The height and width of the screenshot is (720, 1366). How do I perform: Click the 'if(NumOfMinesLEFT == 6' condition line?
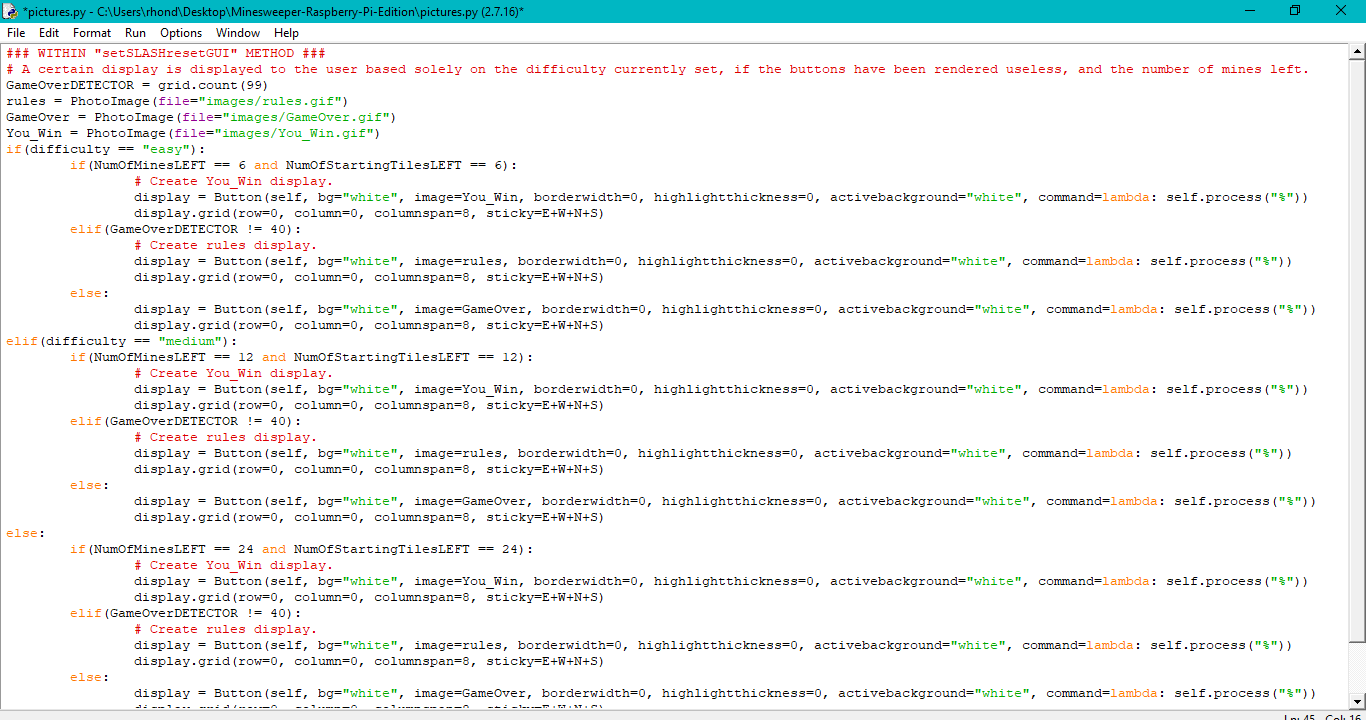(294, 165)
